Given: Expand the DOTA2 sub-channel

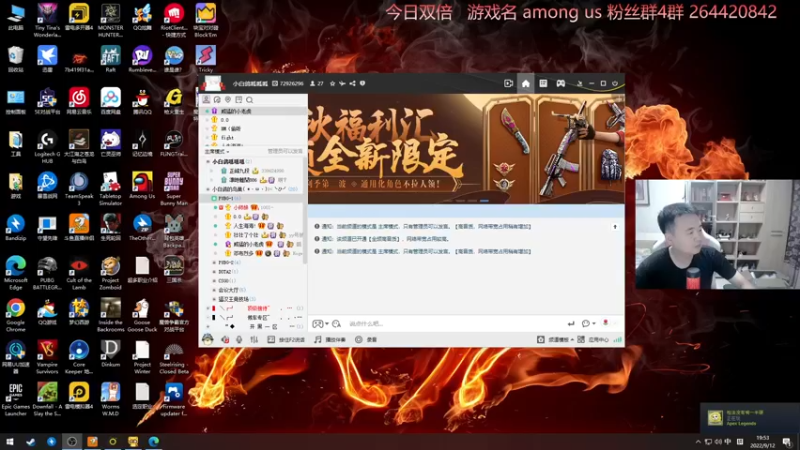Looking at the screenshot, I should pos(214,271).
